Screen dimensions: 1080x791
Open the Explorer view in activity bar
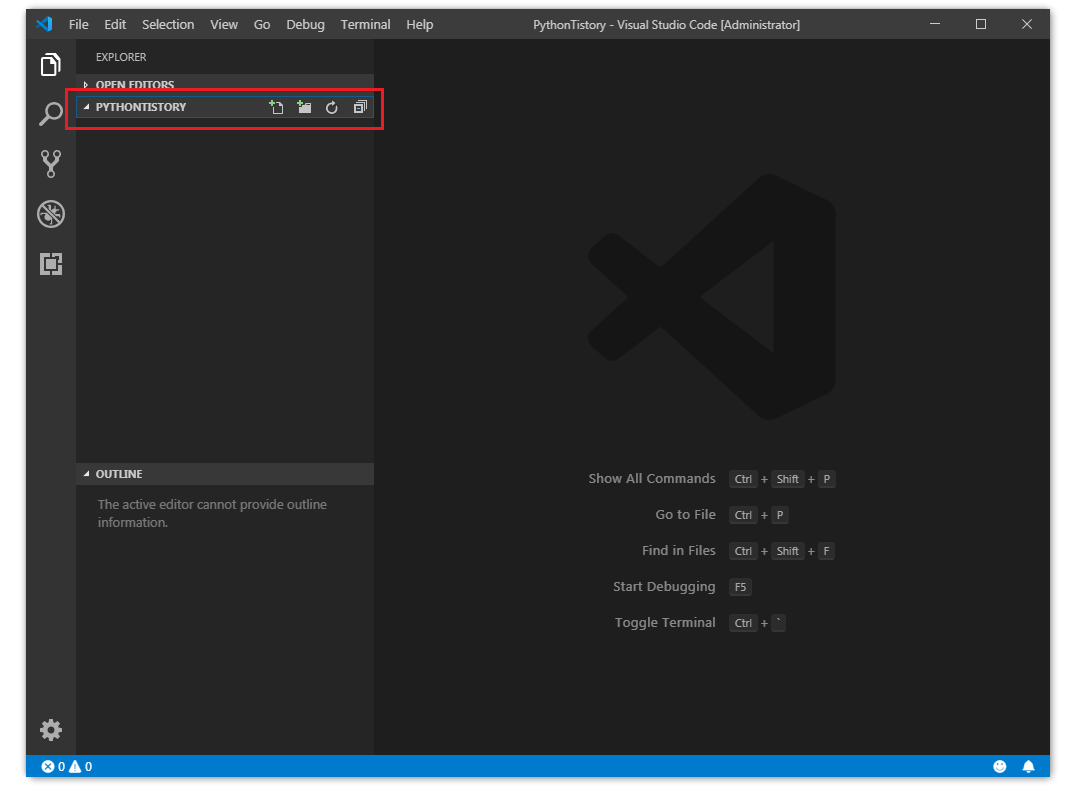(x=50, y=65)
